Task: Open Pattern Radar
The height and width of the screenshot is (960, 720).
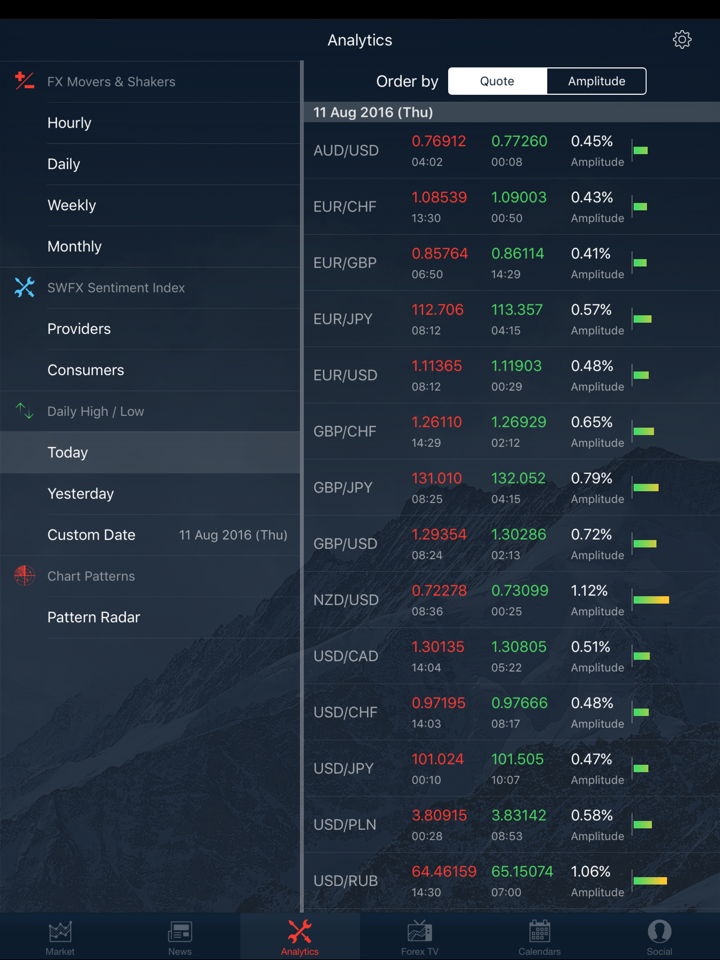Action: pos(94,617)
